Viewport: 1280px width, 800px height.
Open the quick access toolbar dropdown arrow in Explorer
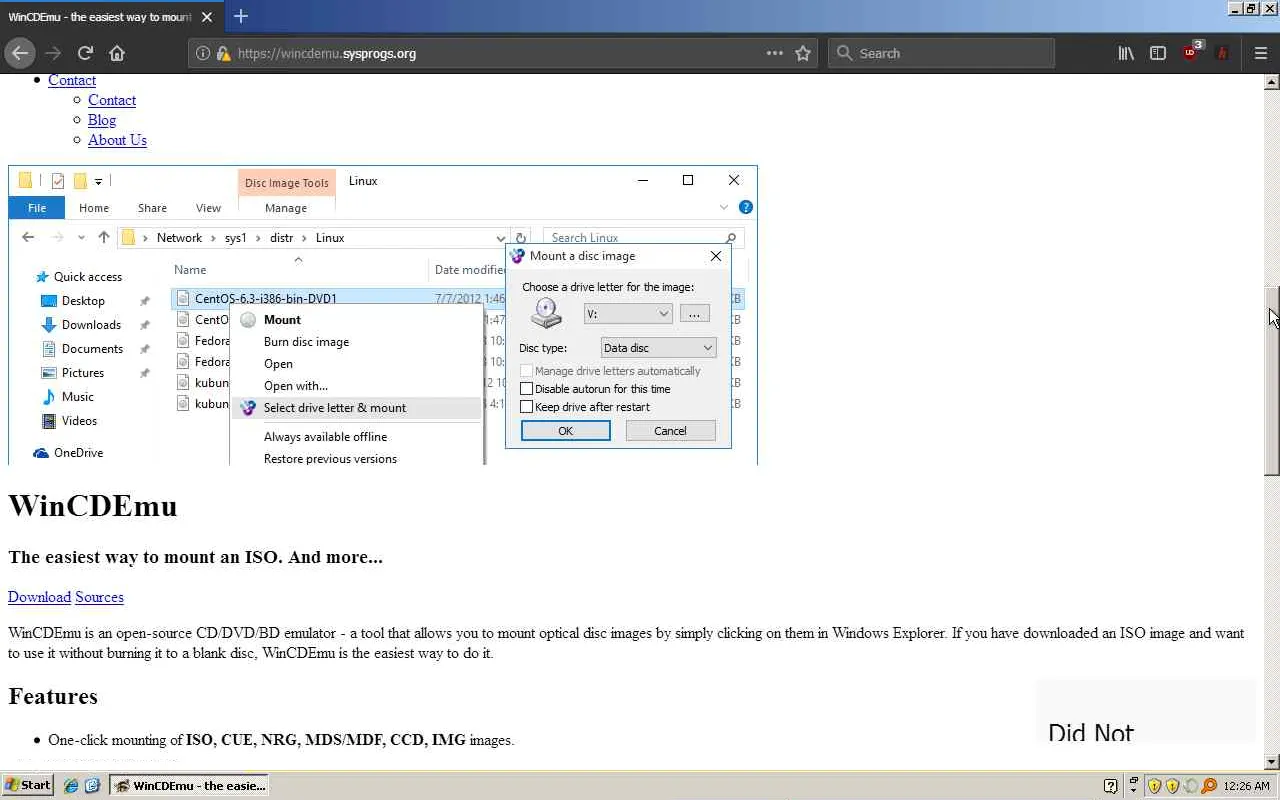(98, 181)
